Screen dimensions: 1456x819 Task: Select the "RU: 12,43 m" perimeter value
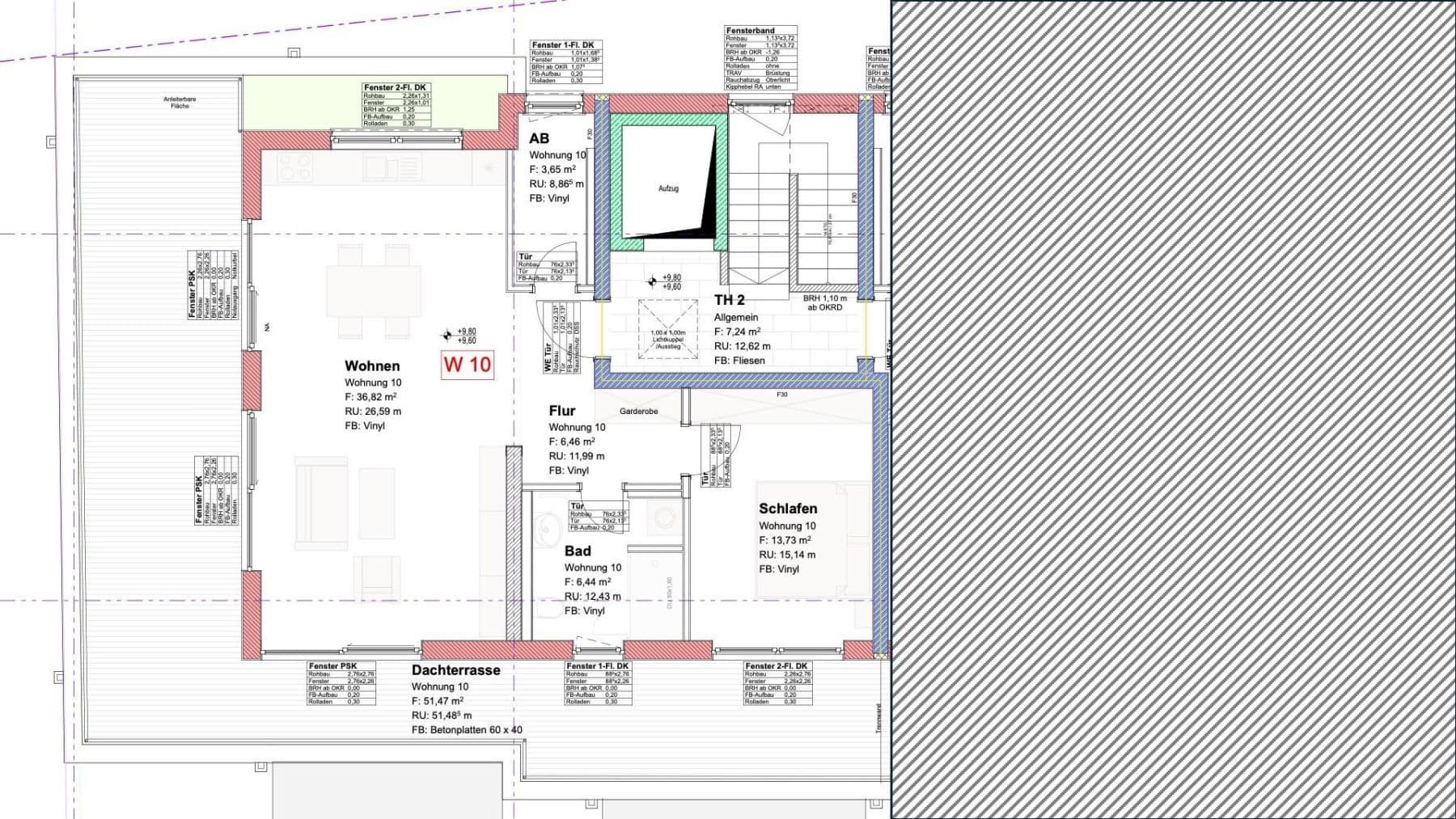click(593, 597)
